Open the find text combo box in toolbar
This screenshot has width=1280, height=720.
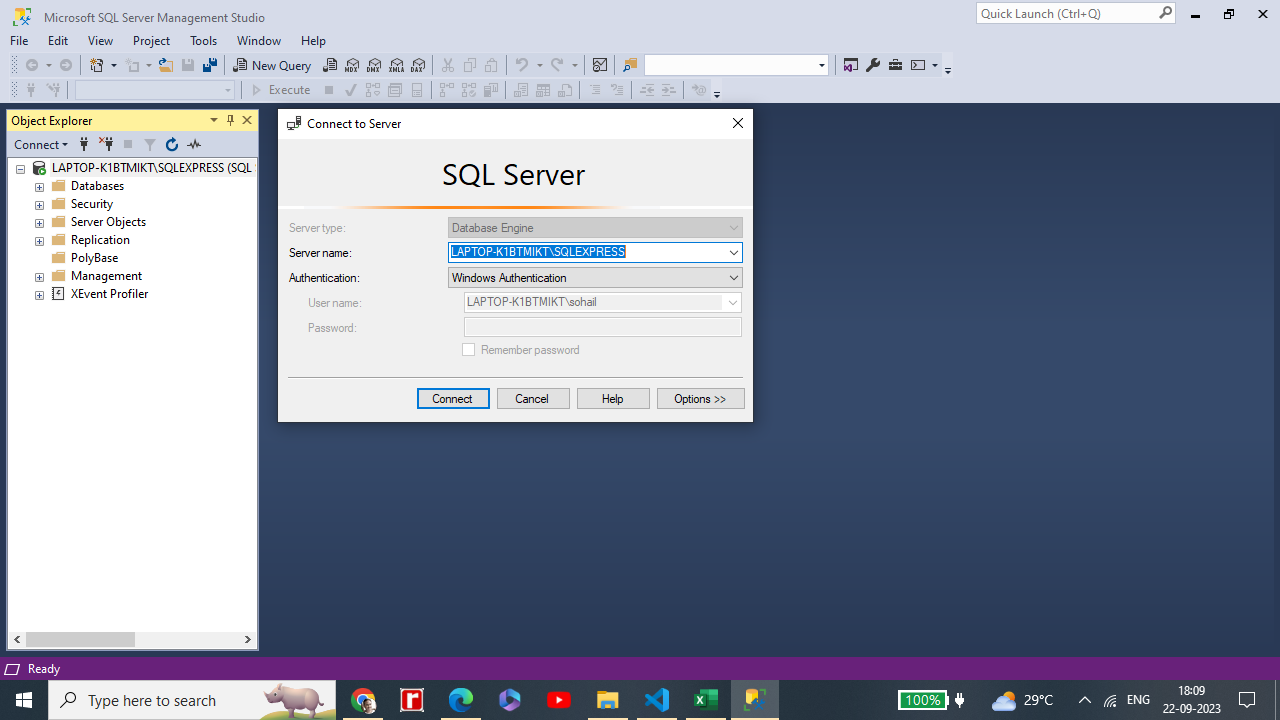[x=736, y=65]
